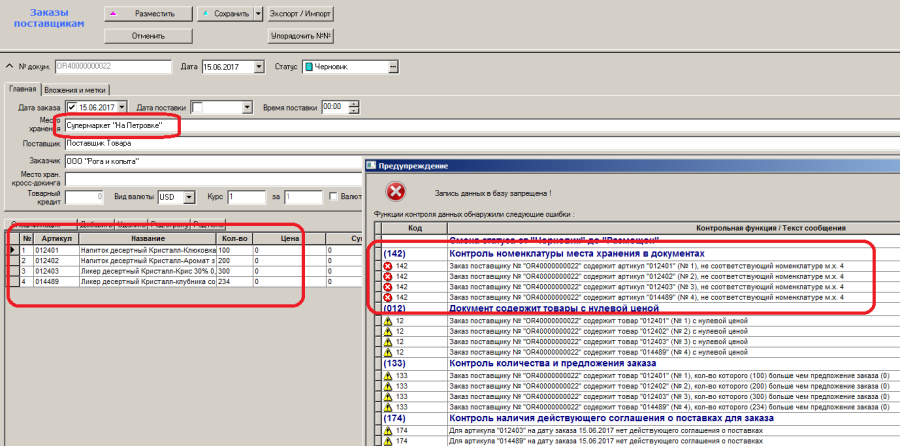900x446 pixels.
Task: Switch to the Вложения и метки tab
Action: 76,90
